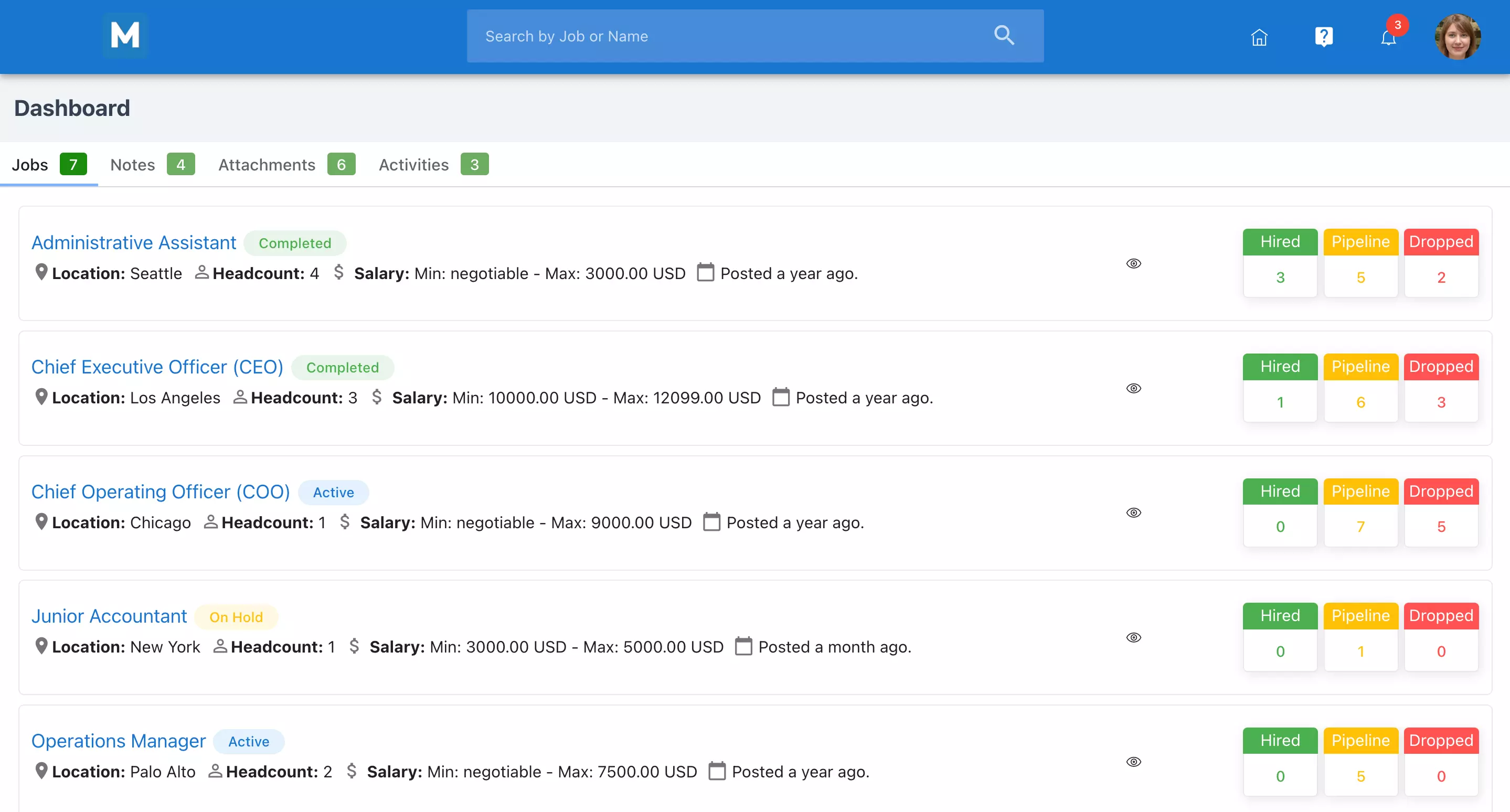Click the dollar salary icon on CEO card
This screenshot has width=1510, height=812.
(378, 397)
